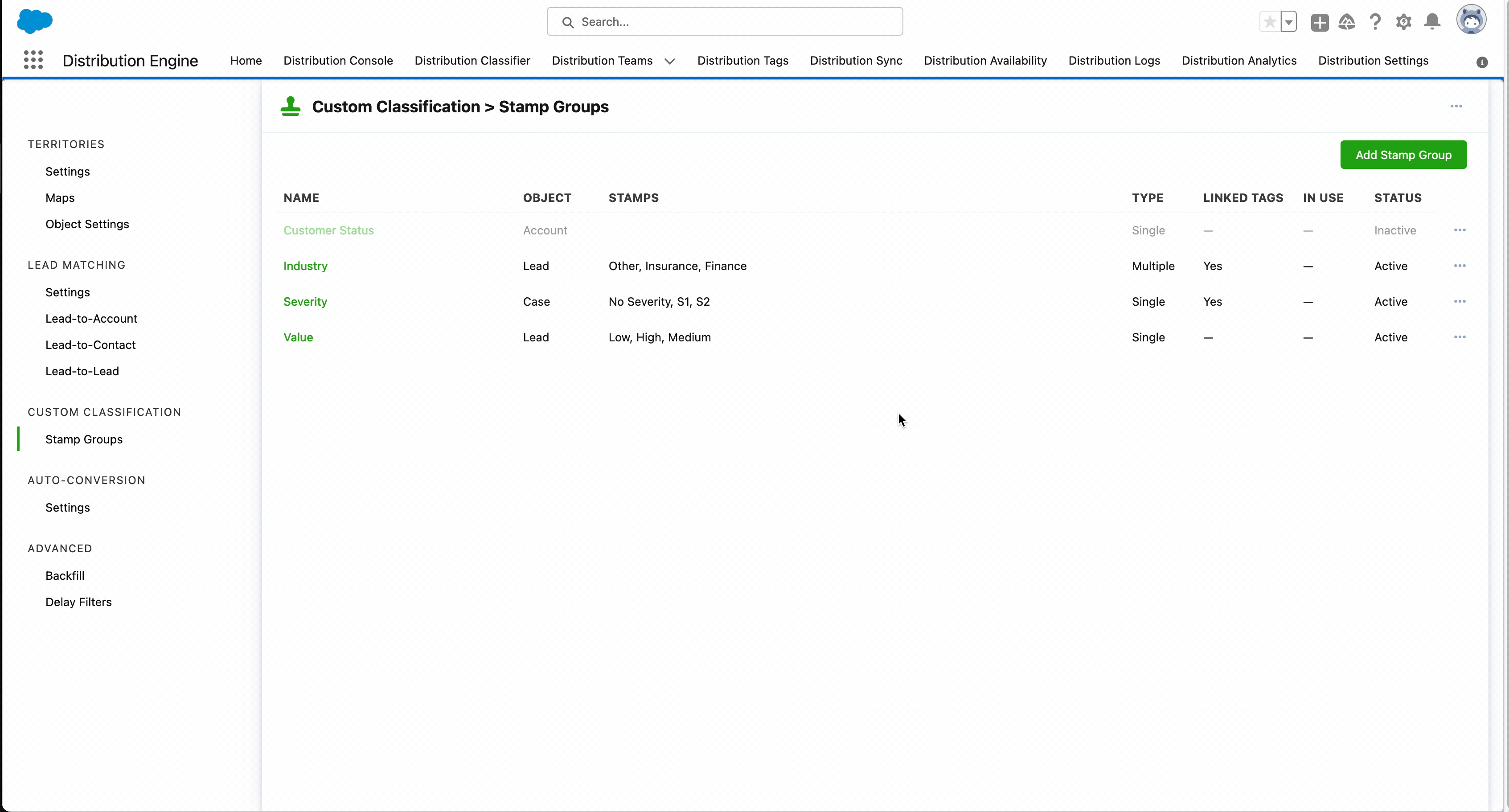
Task: Click the 'Account' object cell
Action: pos(545,230)
